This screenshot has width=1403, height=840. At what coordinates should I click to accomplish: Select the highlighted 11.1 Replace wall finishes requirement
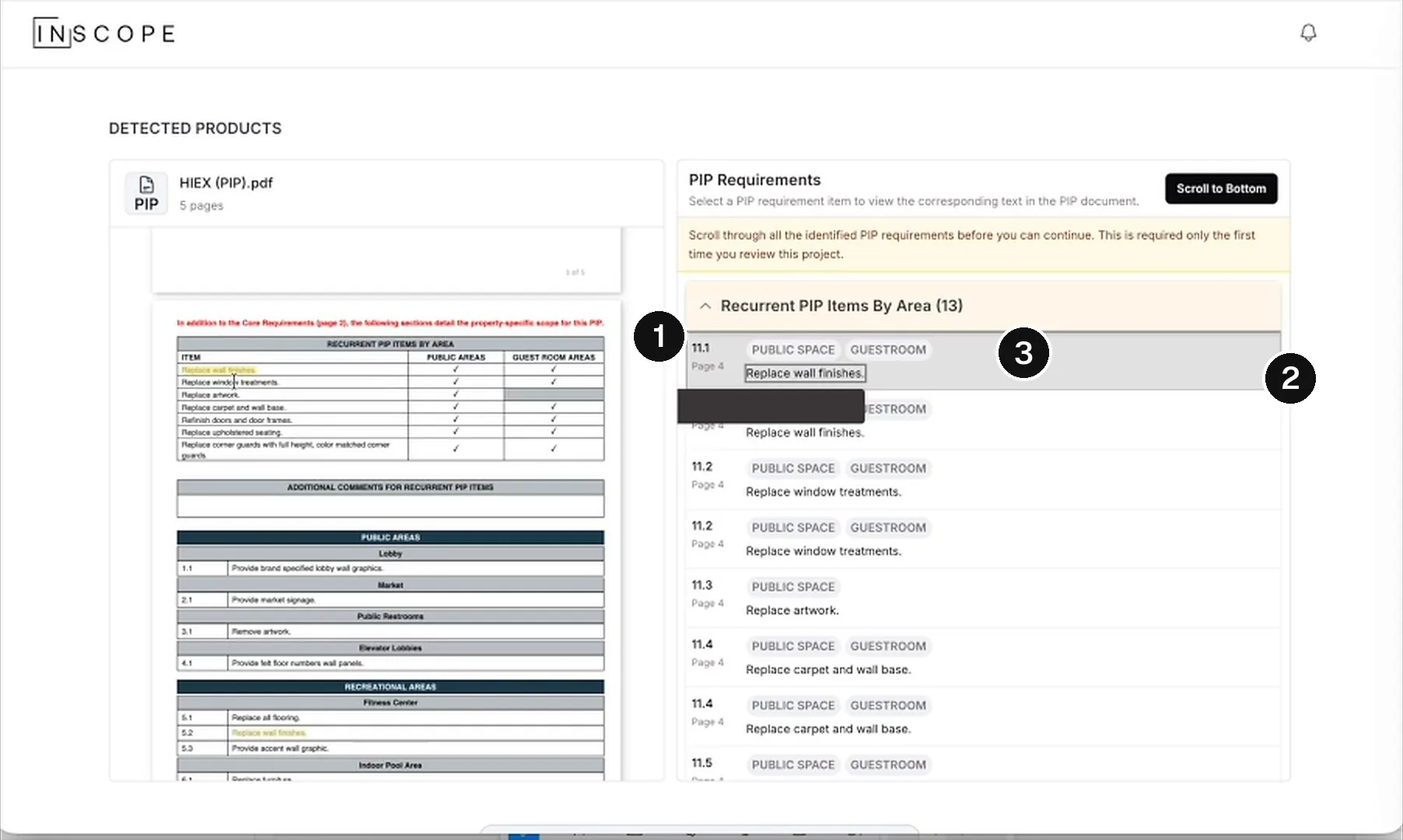pyautogui.click(x=983, y=361)
